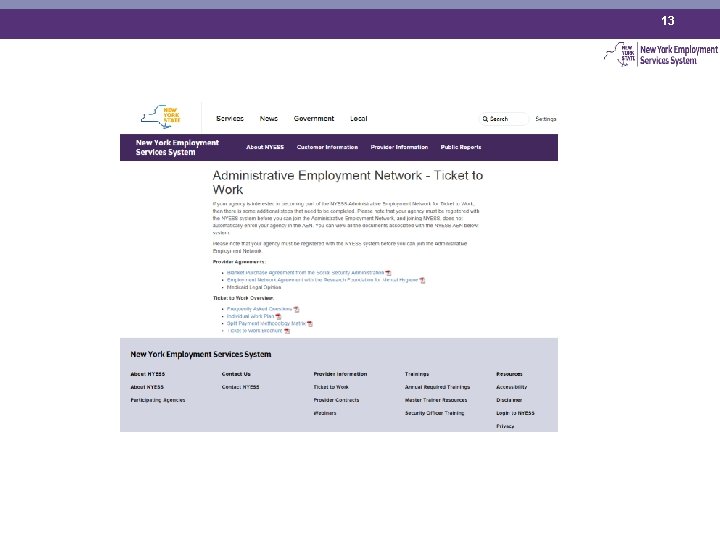Screen dimensions: 720x540
Task: Open Ticket to Work Brochure link
Action: (254, 331)
